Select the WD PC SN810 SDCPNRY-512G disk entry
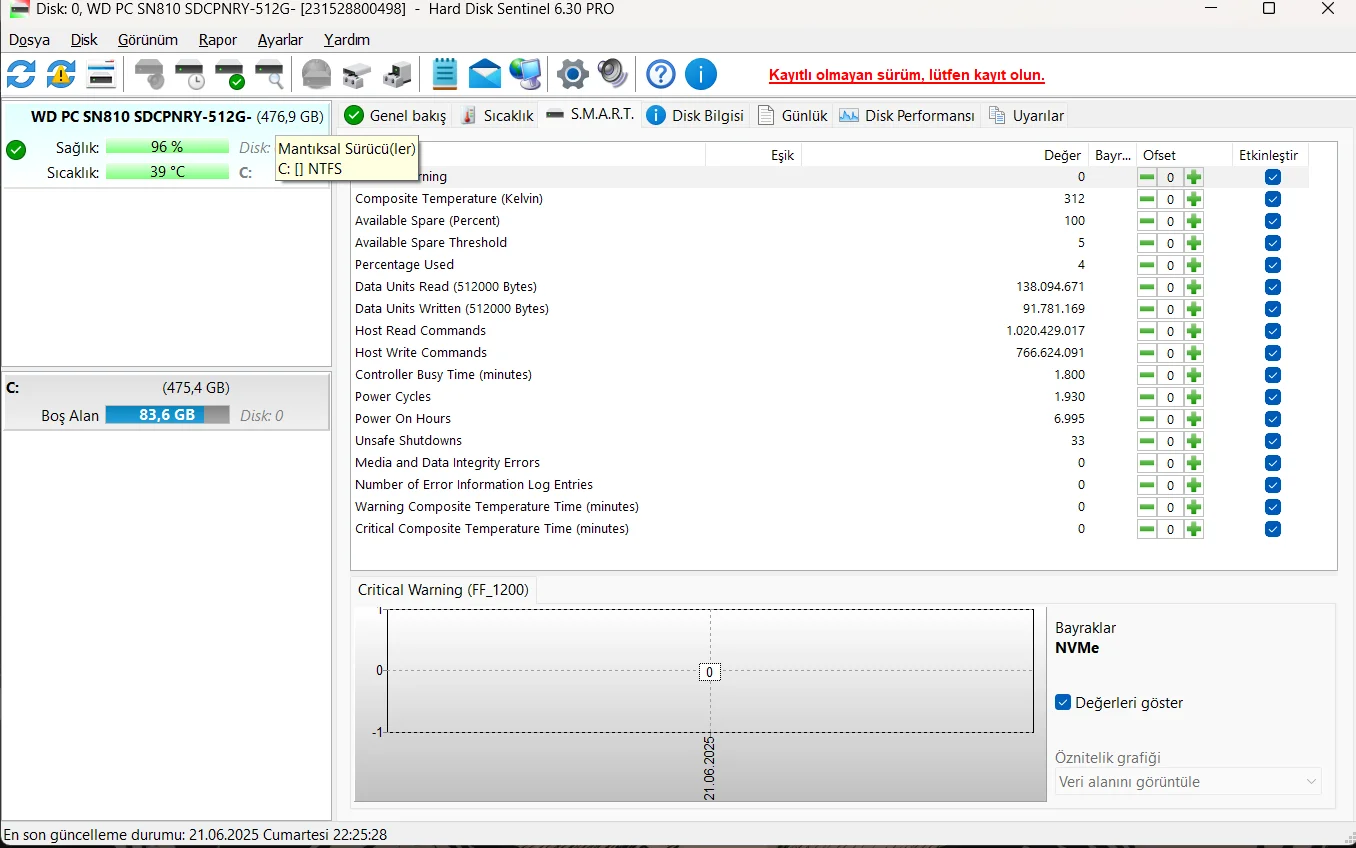 166,143
